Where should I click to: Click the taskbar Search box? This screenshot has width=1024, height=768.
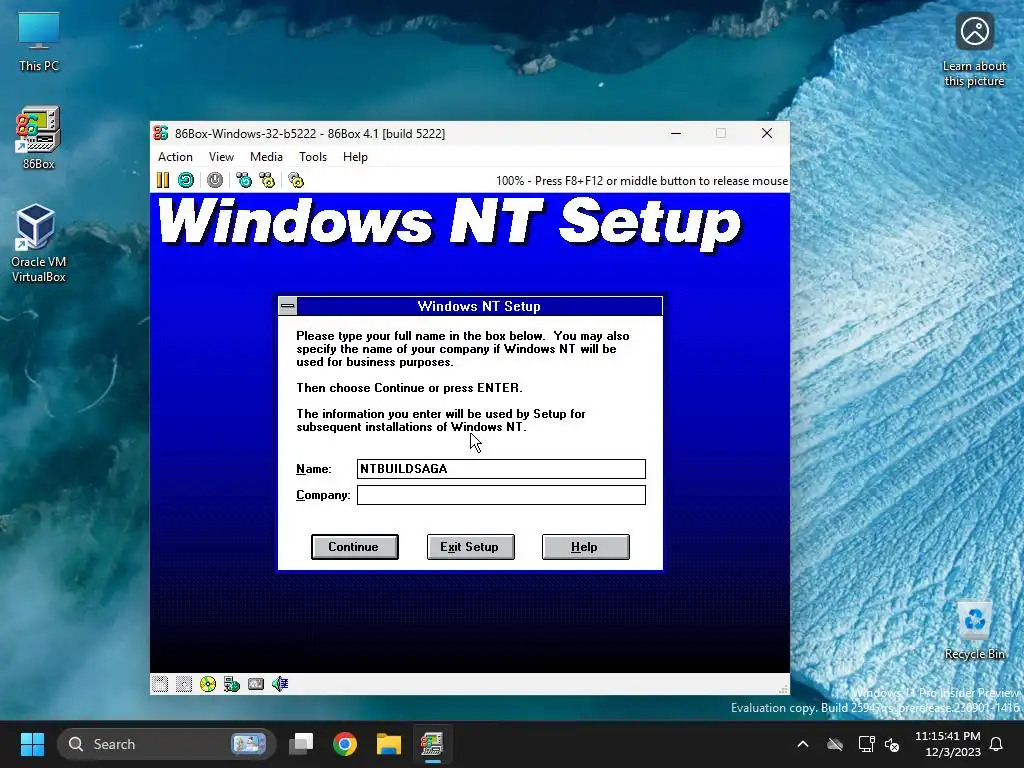[167, 744]
